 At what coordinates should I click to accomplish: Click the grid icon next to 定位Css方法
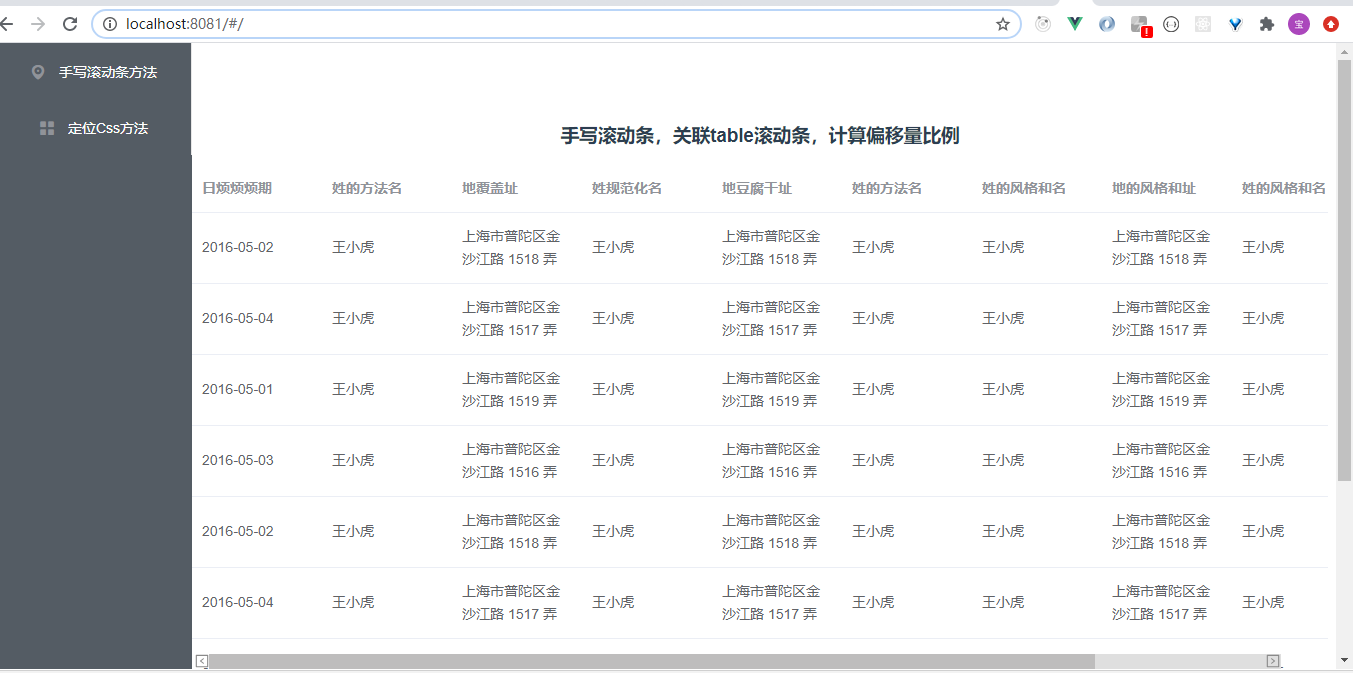[x=46, y=128]
